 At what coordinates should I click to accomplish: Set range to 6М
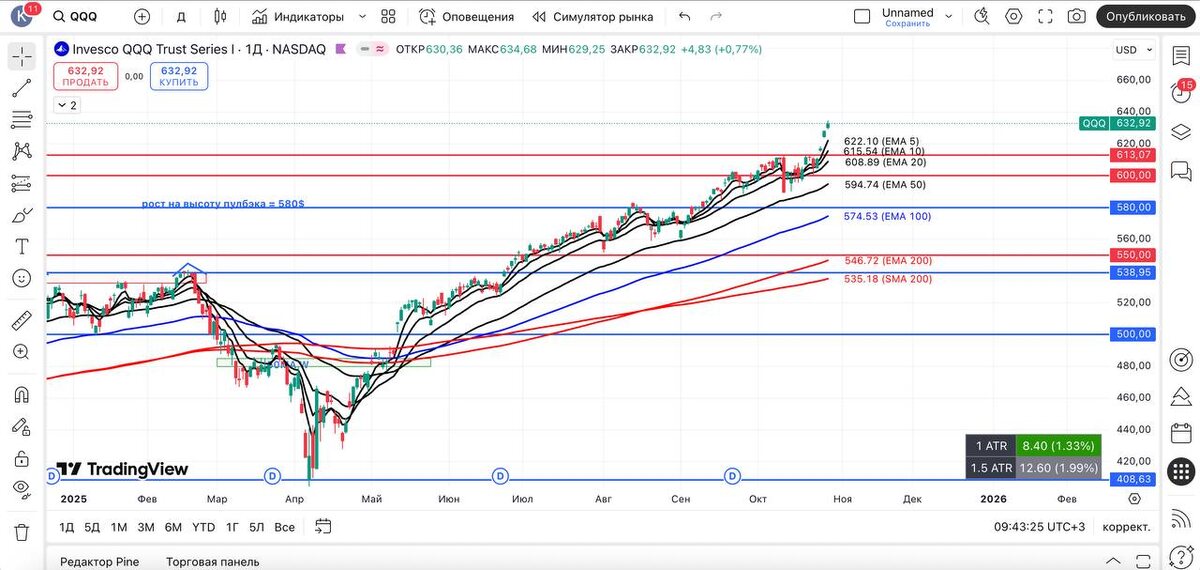click(173, 526)
